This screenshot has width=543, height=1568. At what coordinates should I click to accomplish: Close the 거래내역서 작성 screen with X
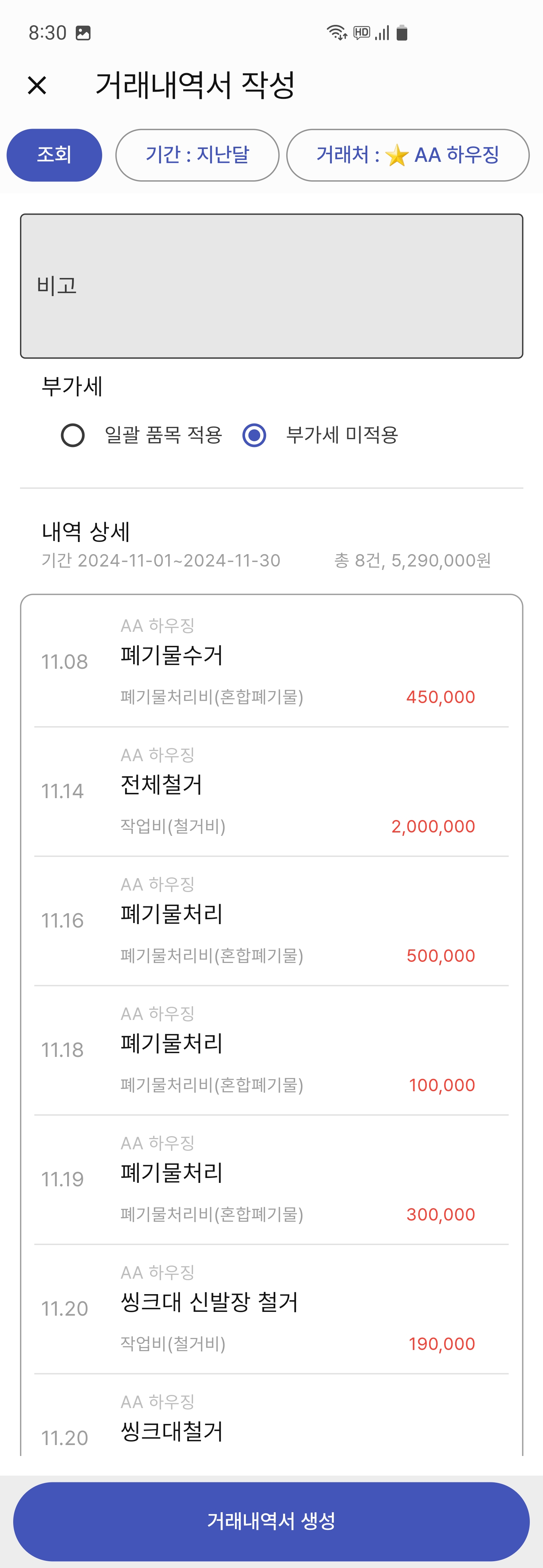37,85
